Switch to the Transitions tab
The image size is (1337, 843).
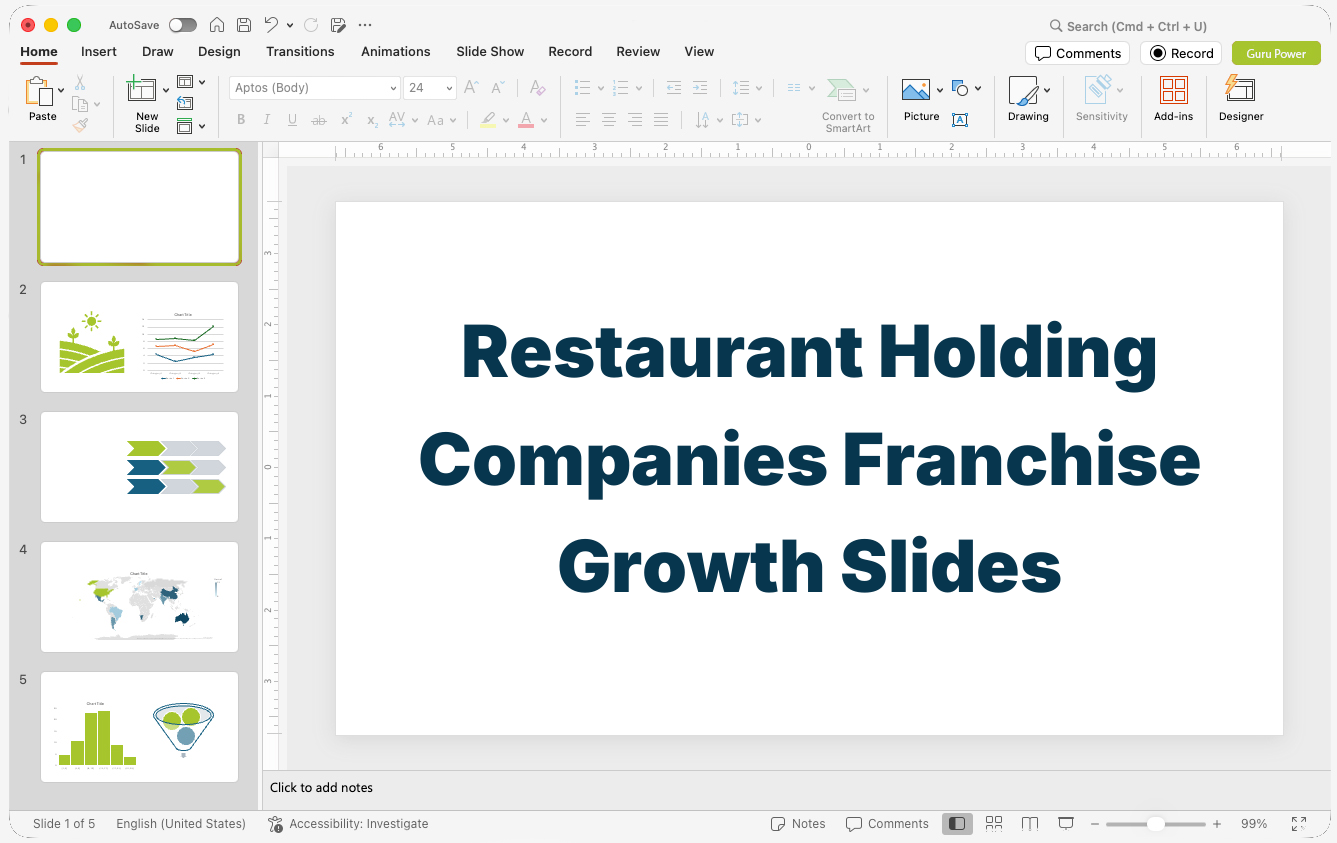click(300, 51)
